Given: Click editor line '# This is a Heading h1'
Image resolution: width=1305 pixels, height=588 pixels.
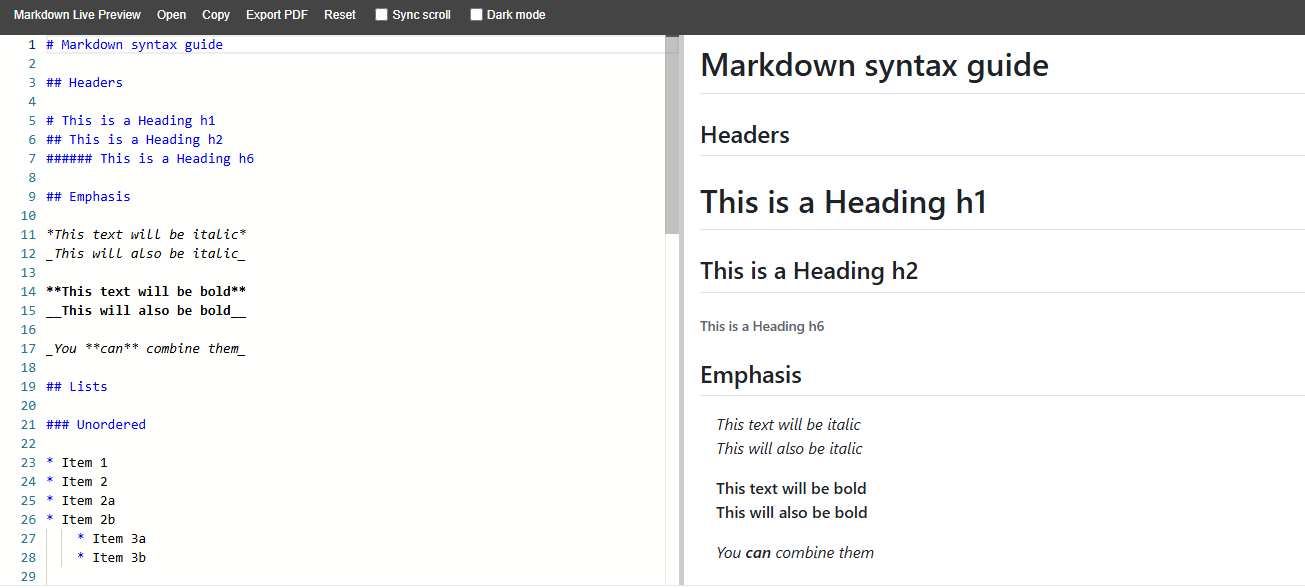Looking at the screenshot, I should (131, 121).
